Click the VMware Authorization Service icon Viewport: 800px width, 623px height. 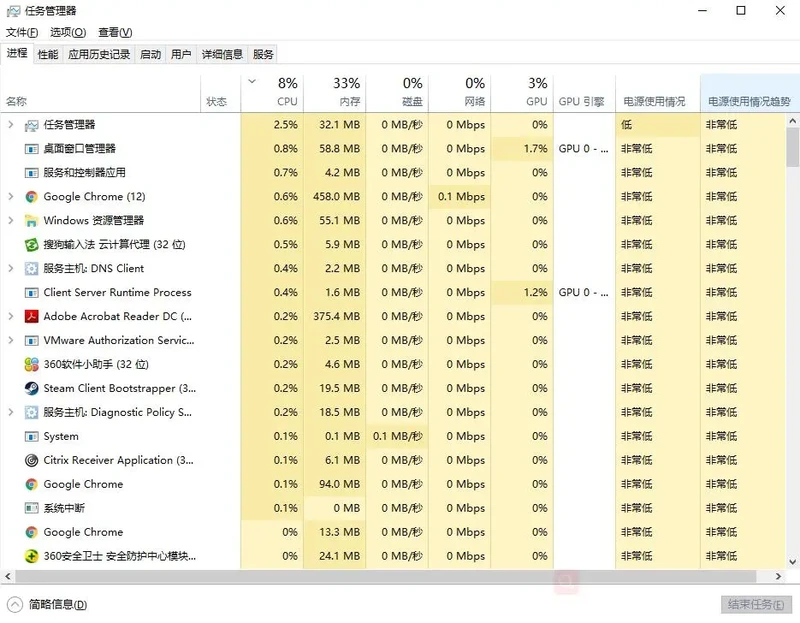pyautogui.click(x=31, y=340)
